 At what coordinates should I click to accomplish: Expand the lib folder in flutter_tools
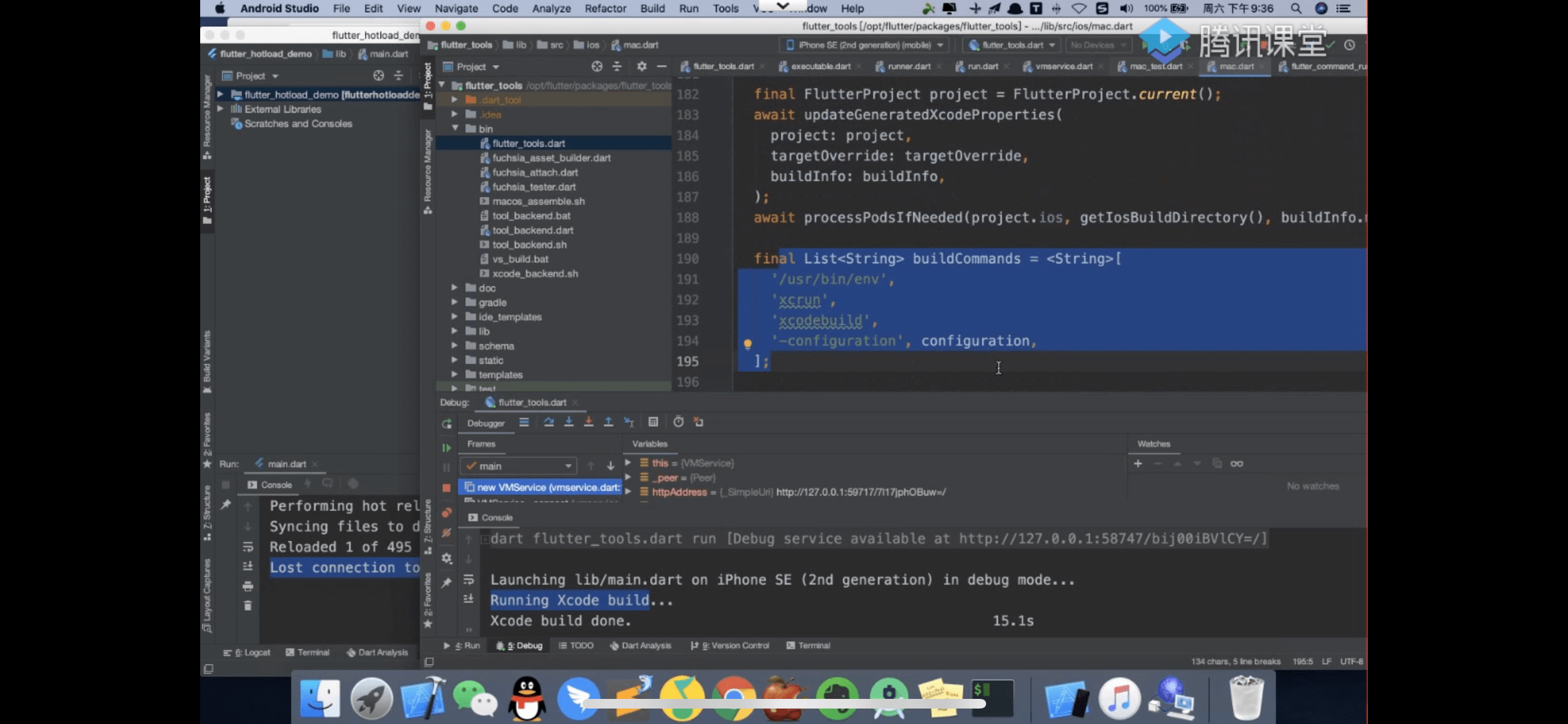(x=455, y=331)
